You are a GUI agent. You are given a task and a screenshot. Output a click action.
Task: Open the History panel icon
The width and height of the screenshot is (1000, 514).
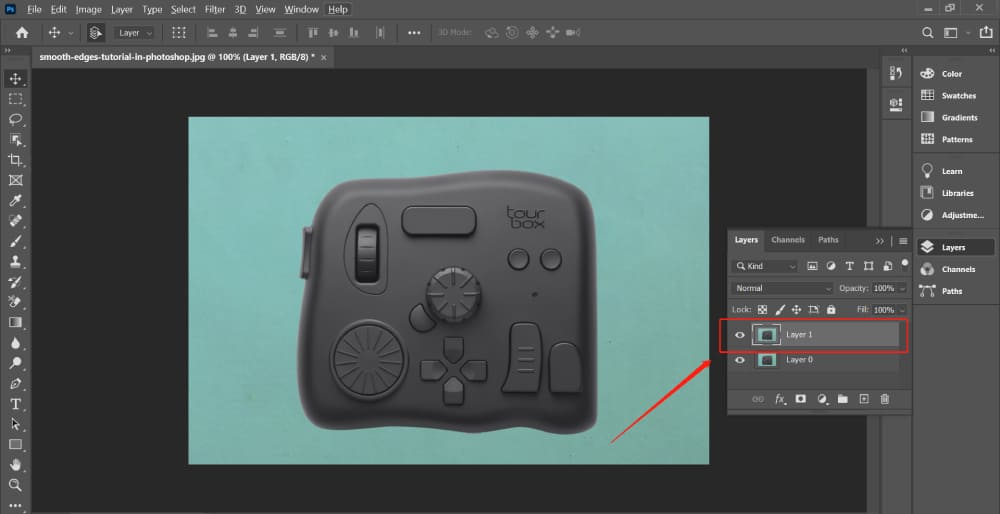pyautogui.click(x=895, y=74)
